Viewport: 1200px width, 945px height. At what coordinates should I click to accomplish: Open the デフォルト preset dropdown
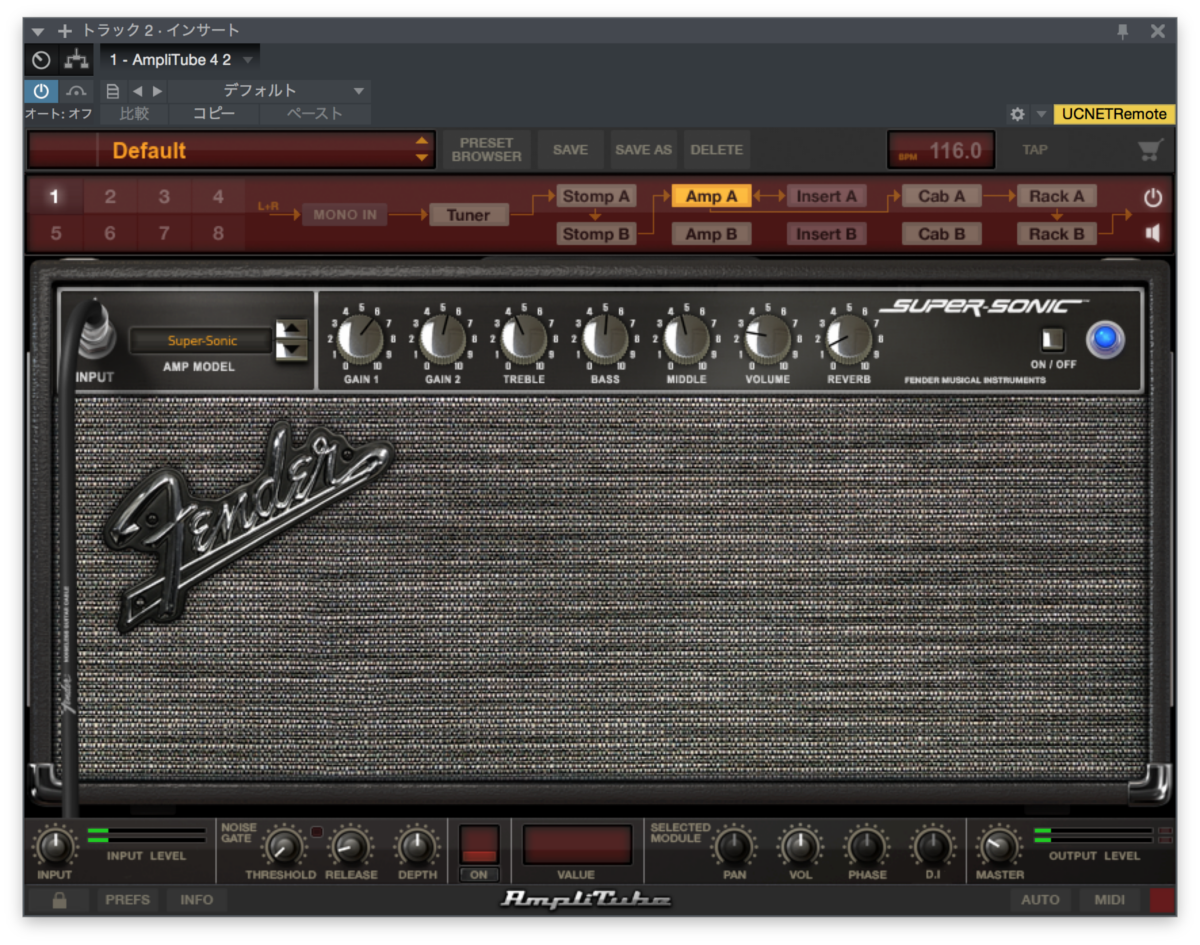[269, 91]
